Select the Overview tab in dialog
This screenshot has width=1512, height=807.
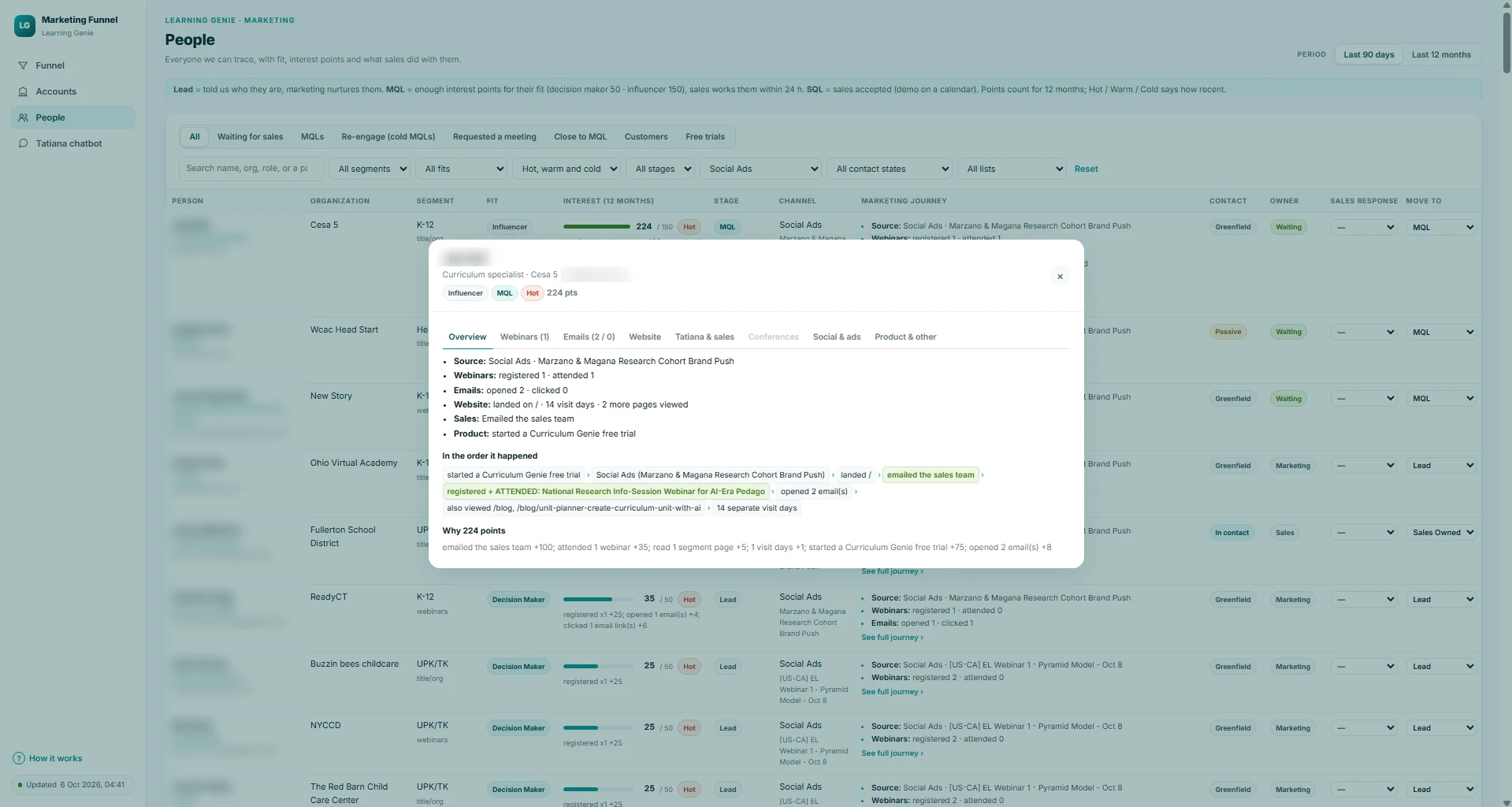click(467, 337)
